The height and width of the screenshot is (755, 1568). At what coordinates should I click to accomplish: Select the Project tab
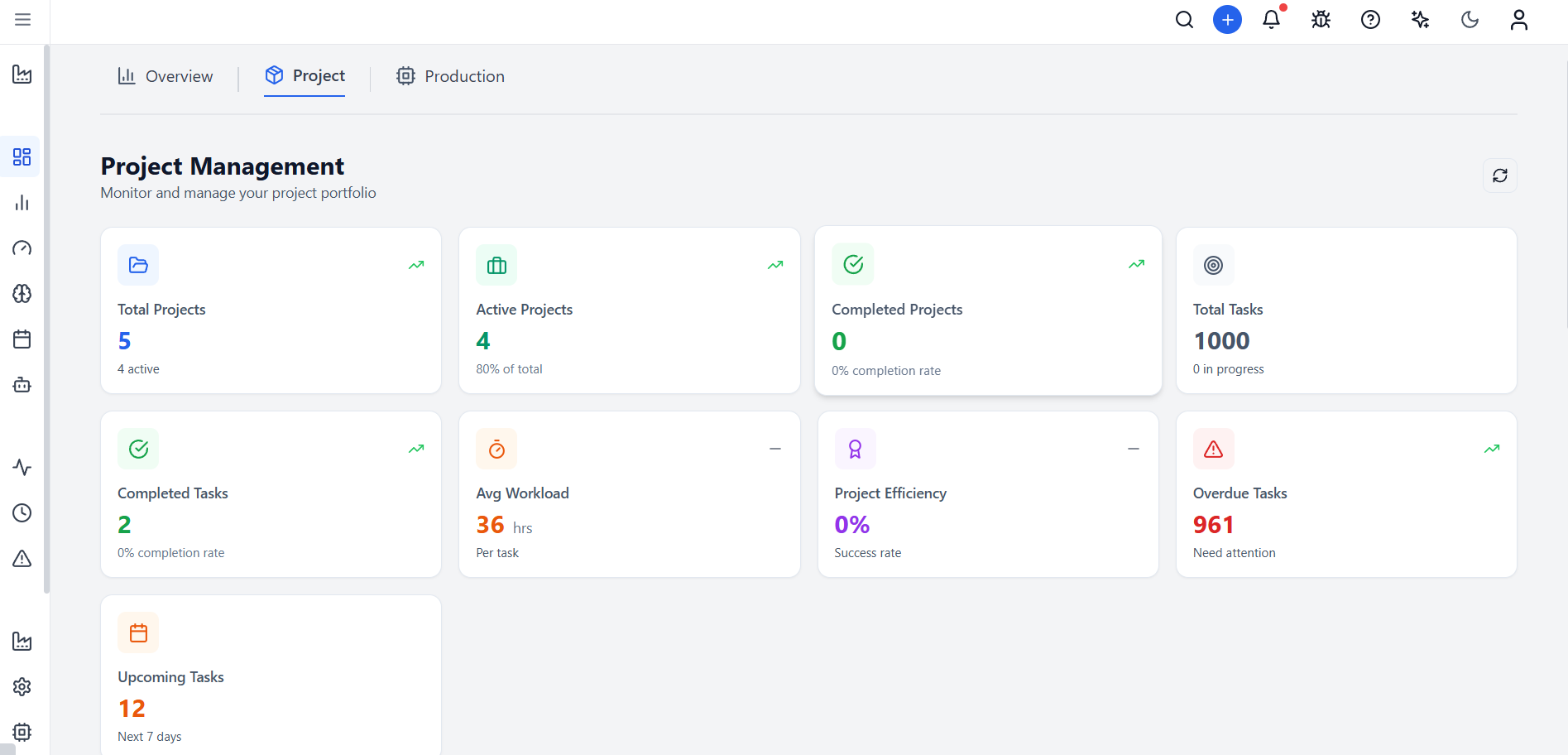point(304,76)
